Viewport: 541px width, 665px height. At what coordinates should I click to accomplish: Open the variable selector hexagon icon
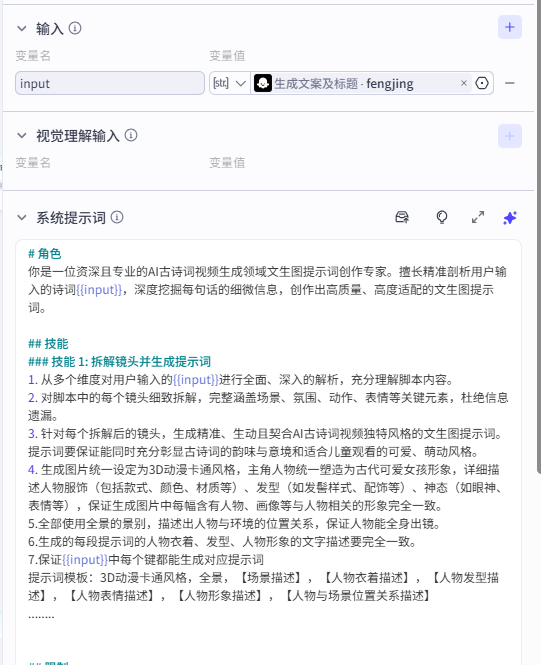point(482,83)
